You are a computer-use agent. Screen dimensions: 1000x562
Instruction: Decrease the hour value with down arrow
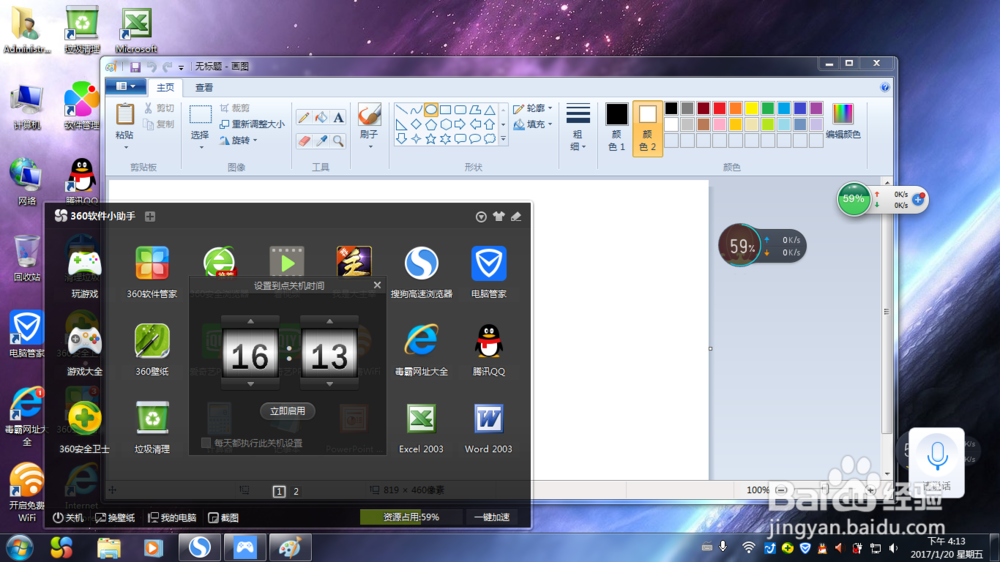251,384
